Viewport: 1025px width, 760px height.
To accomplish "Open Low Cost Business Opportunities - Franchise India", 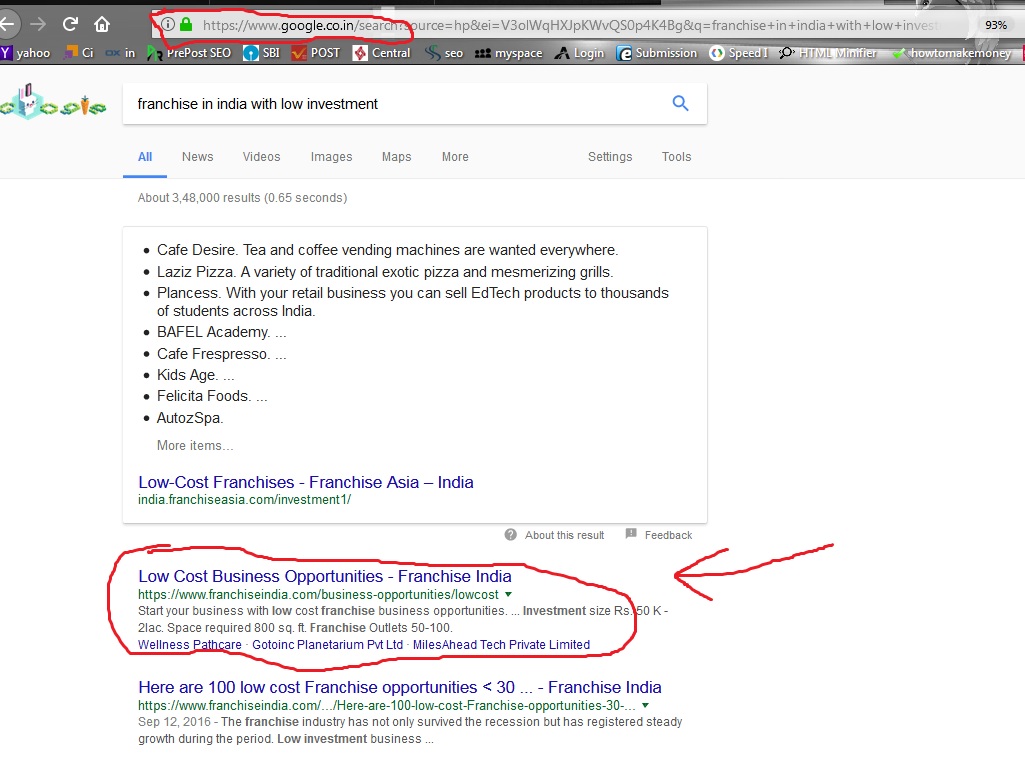I will (x=325, y=576).
